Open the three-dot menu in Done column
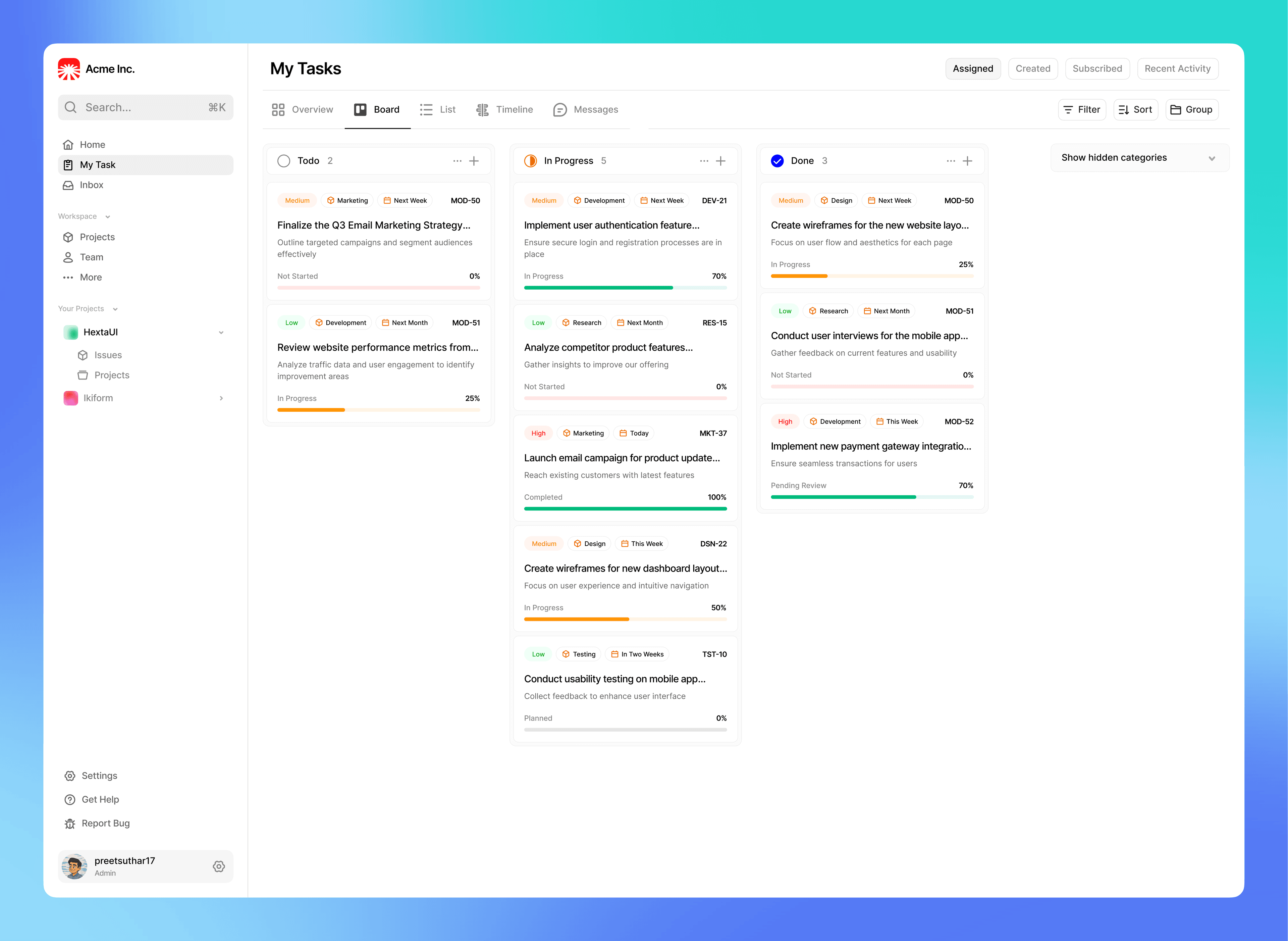Screen dimensions: 1288x941 951,161
